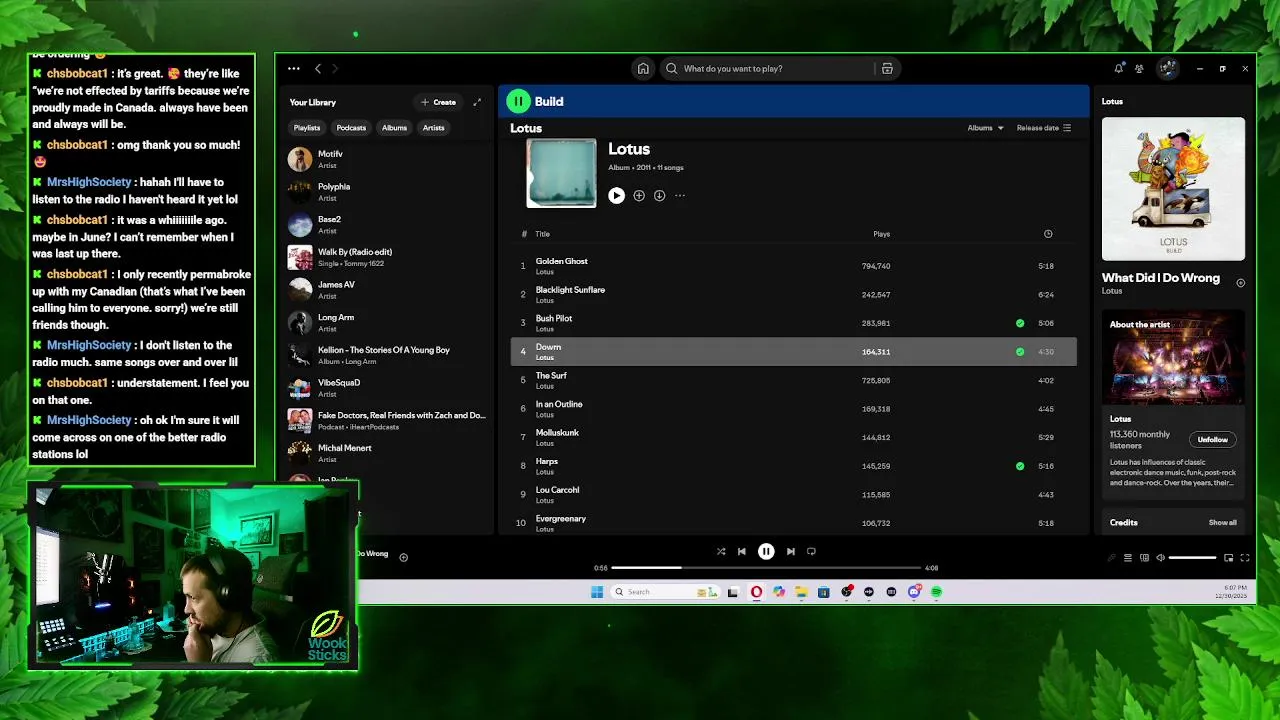Go to Spotify Home
The width and height of the screenshot is (1280, 720).
tap(643, 69)
